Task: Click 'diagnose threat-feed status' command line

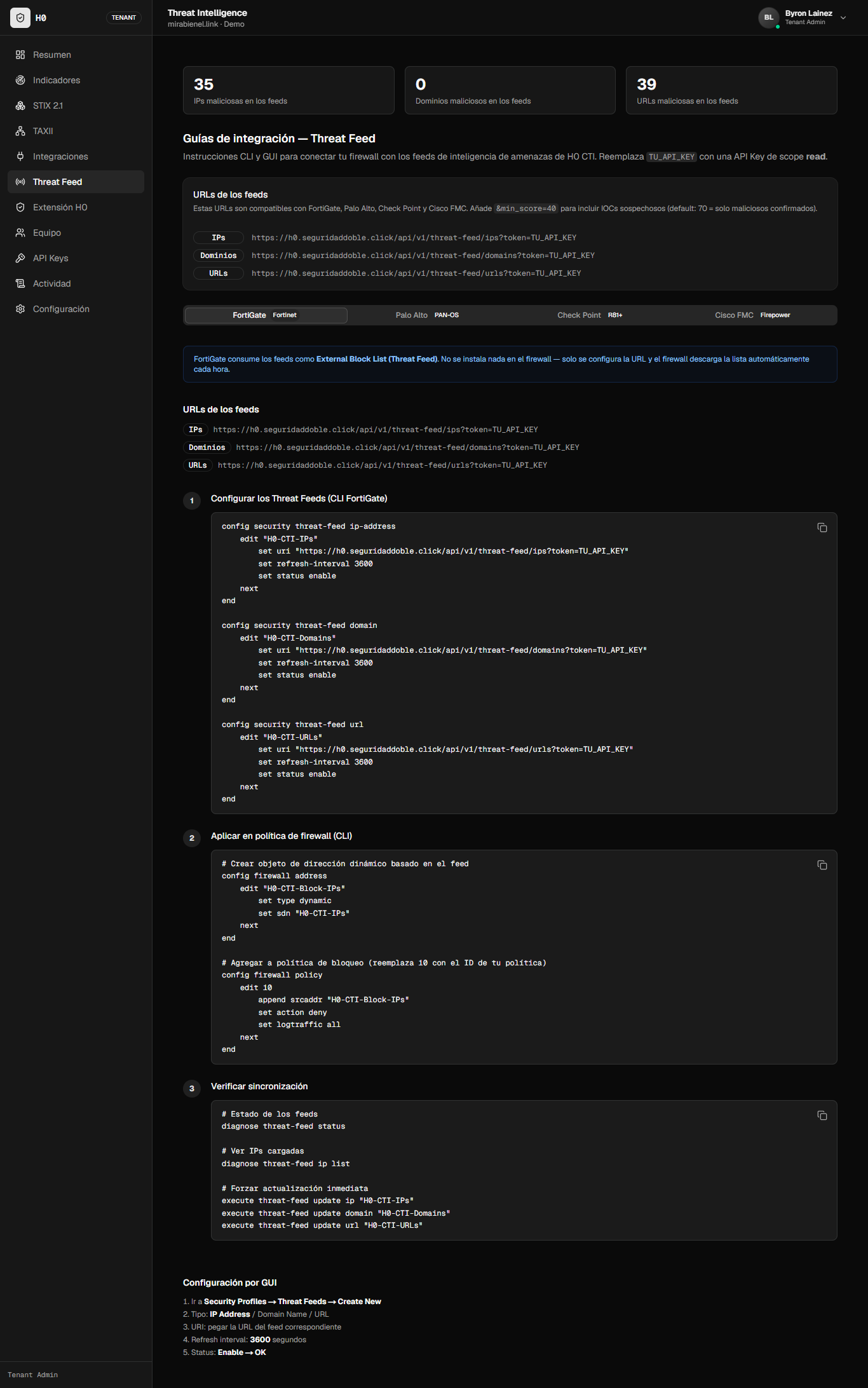Action: point(283,1126)
